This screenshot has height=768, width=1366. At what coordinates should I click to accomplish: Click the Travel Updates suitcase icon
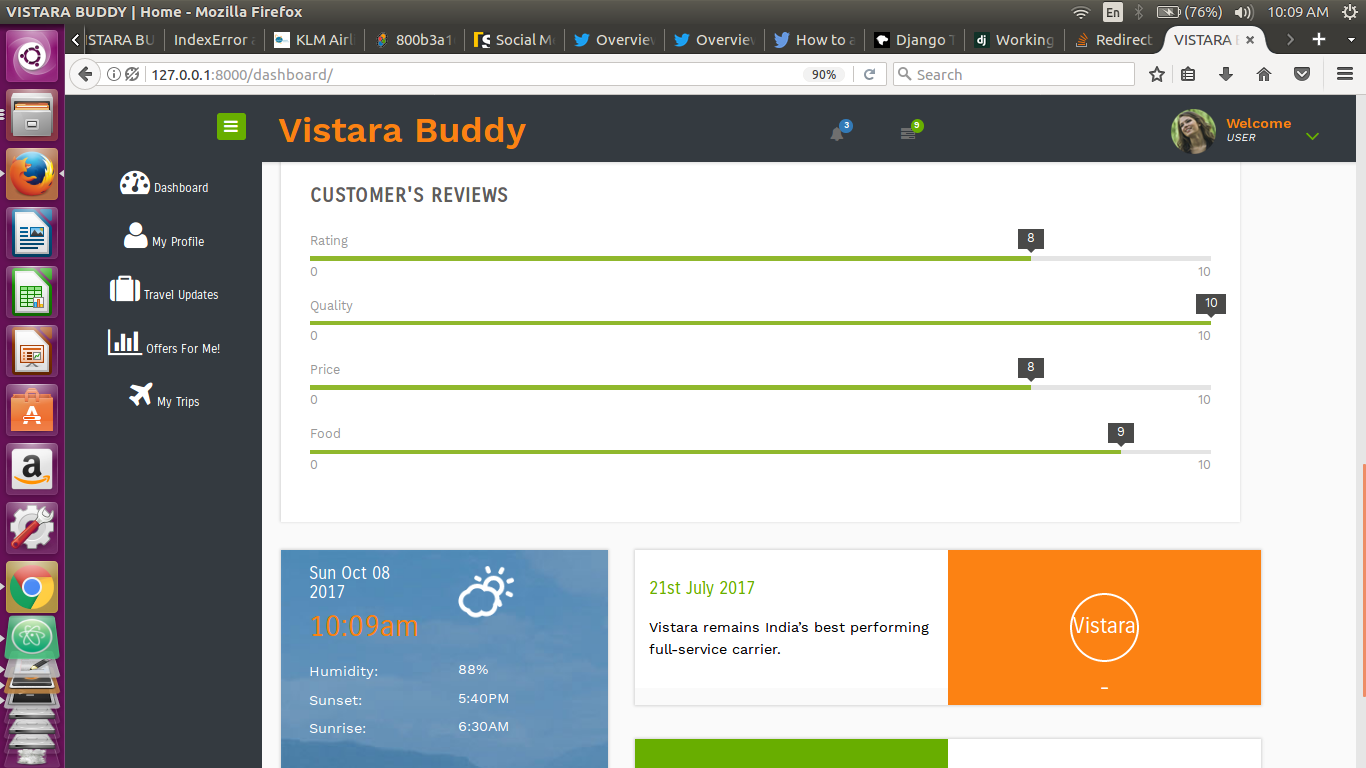tap(125, 289)
